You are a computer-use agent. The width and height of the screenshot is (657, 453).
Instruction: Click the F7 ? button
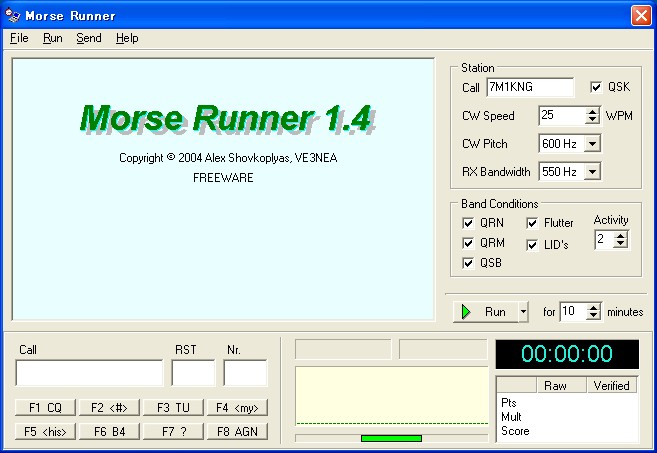[x=173, y=432]
